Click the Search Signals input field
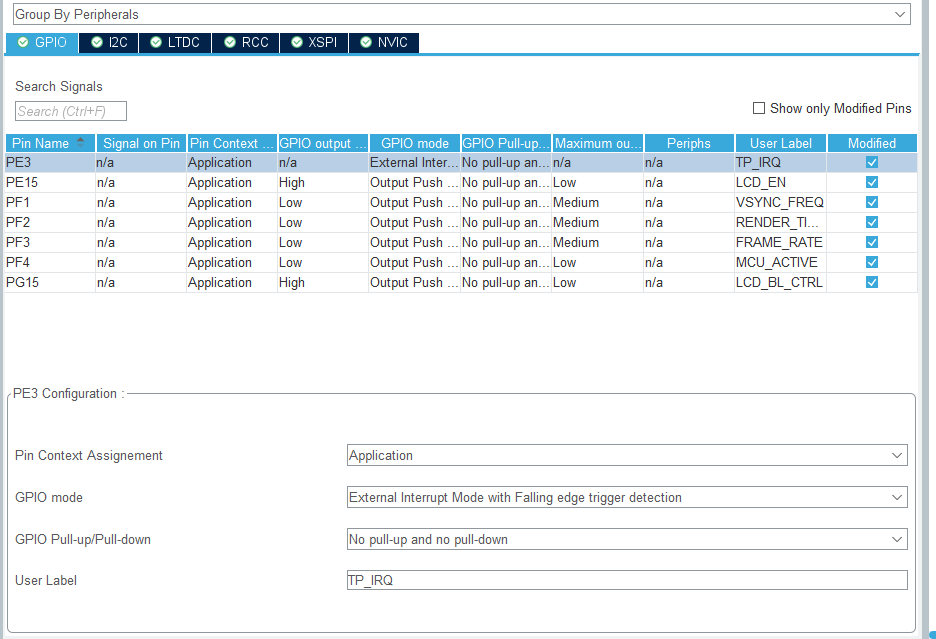Image resolution: width=936 pixels, height=639 pixels. (71, 111)
